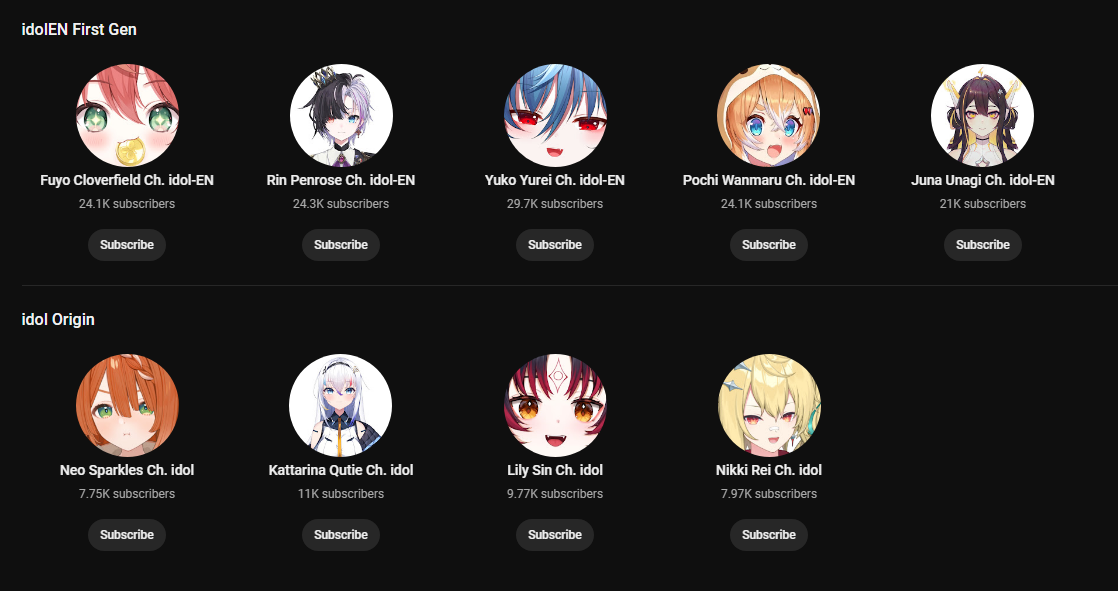Subscribe to Lily Sin Ch. idol

click(555, 535)
